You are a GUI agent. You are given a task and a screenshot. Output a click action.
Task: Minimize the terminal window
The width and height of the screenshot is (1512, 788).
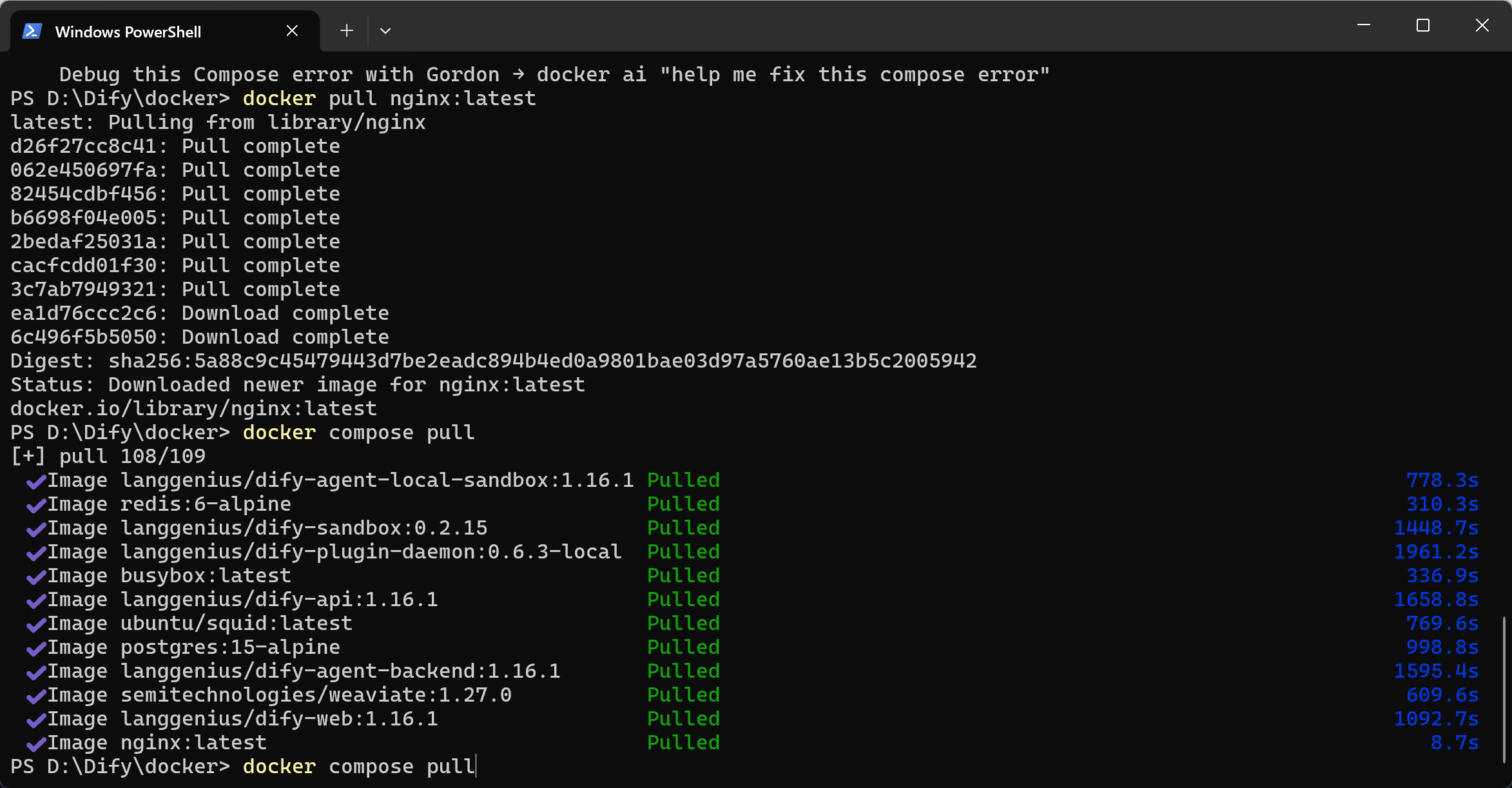(x=1364, y=25)
